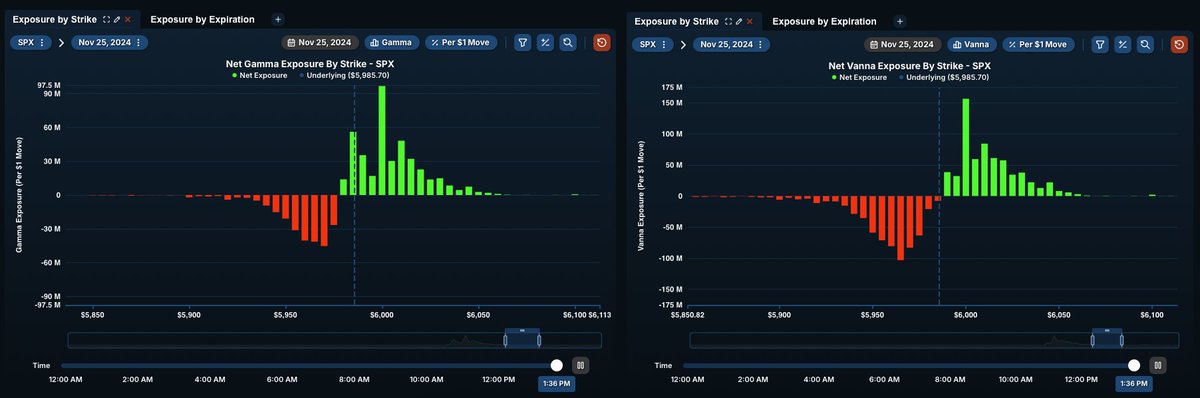Open the SPX symbol menu in the left panel
1200x398 pixels.
(30, 43)
